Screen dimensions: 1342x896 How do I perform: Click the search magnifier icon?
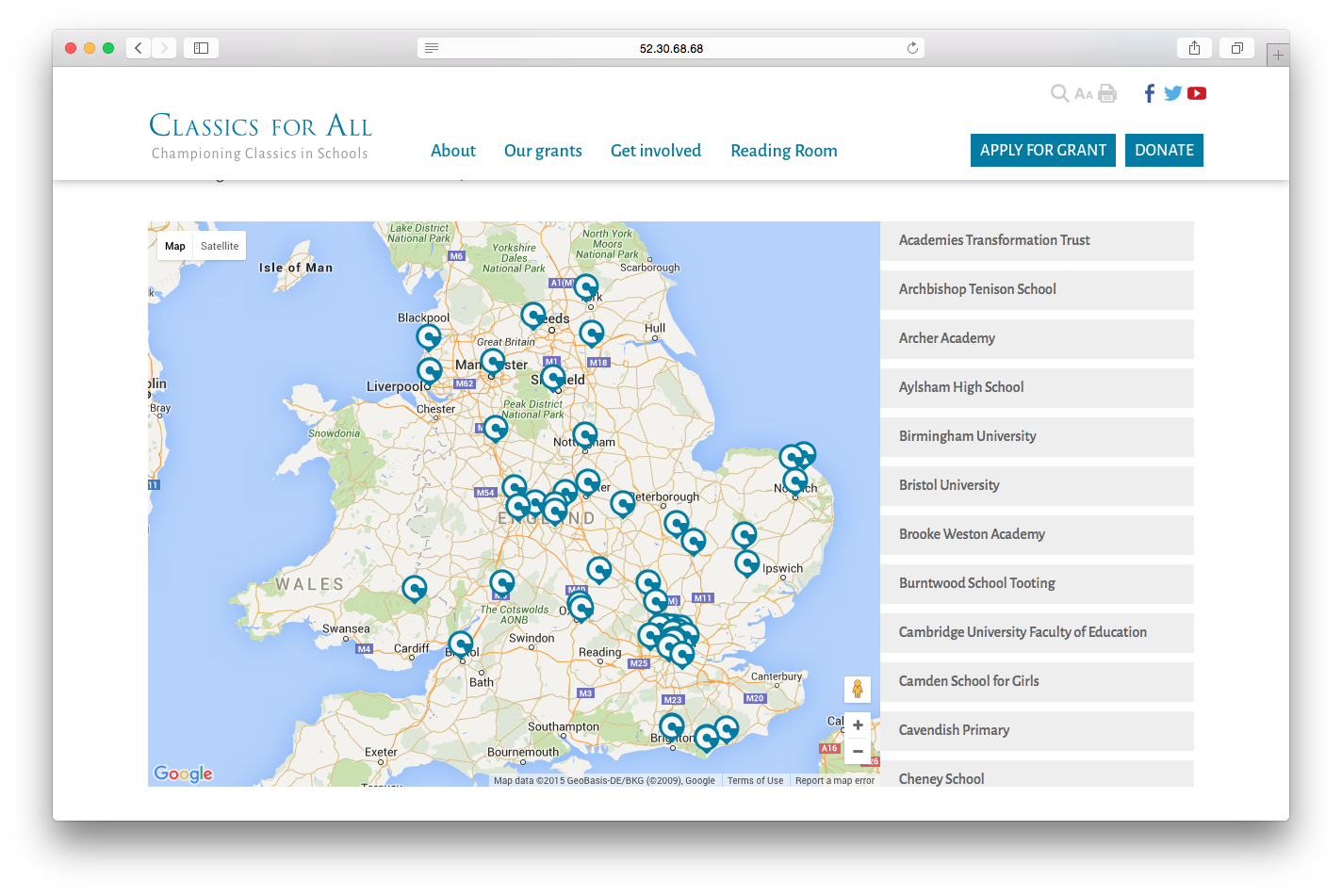(x=1060, y=93)
